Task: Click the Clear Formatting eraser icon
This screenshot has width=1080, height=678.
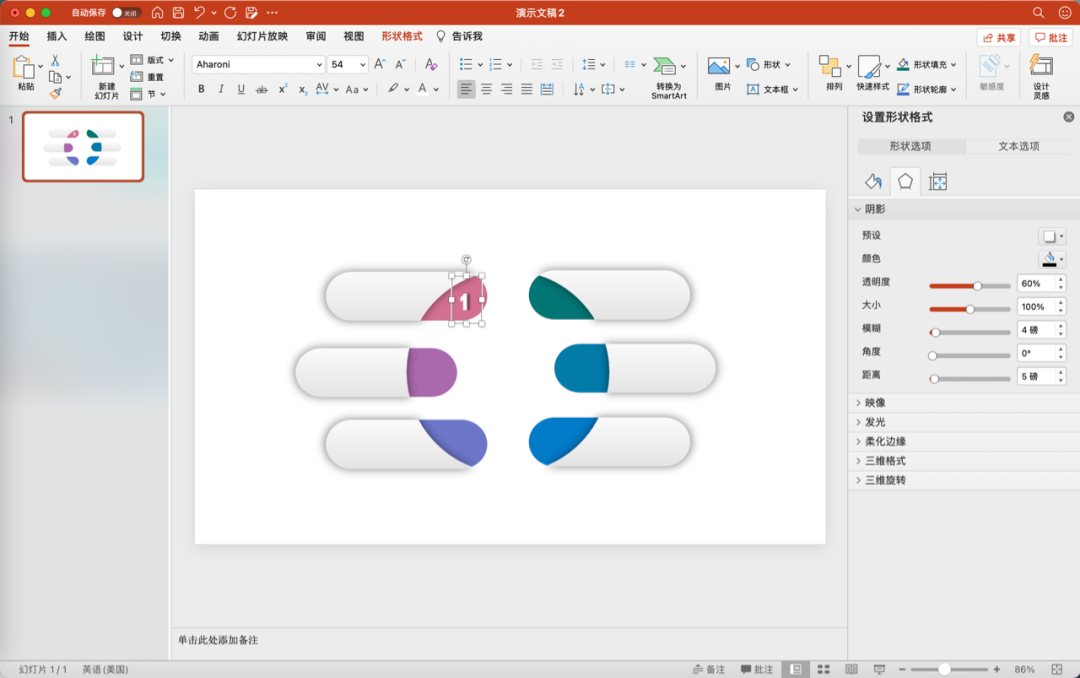Action: point(431,64)
